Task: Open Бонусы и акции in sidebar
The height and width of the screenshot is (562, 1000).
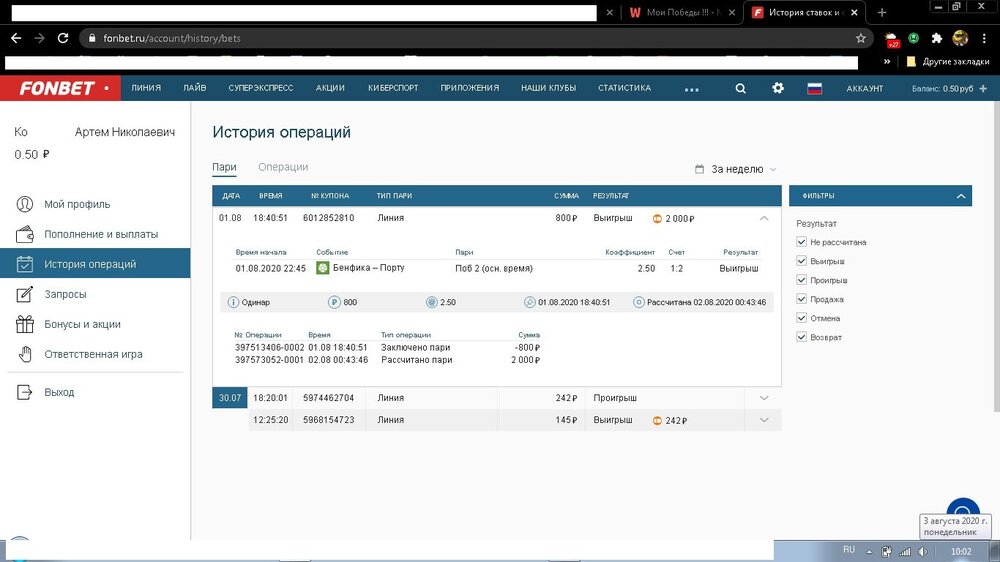Action: click(82, 324)
